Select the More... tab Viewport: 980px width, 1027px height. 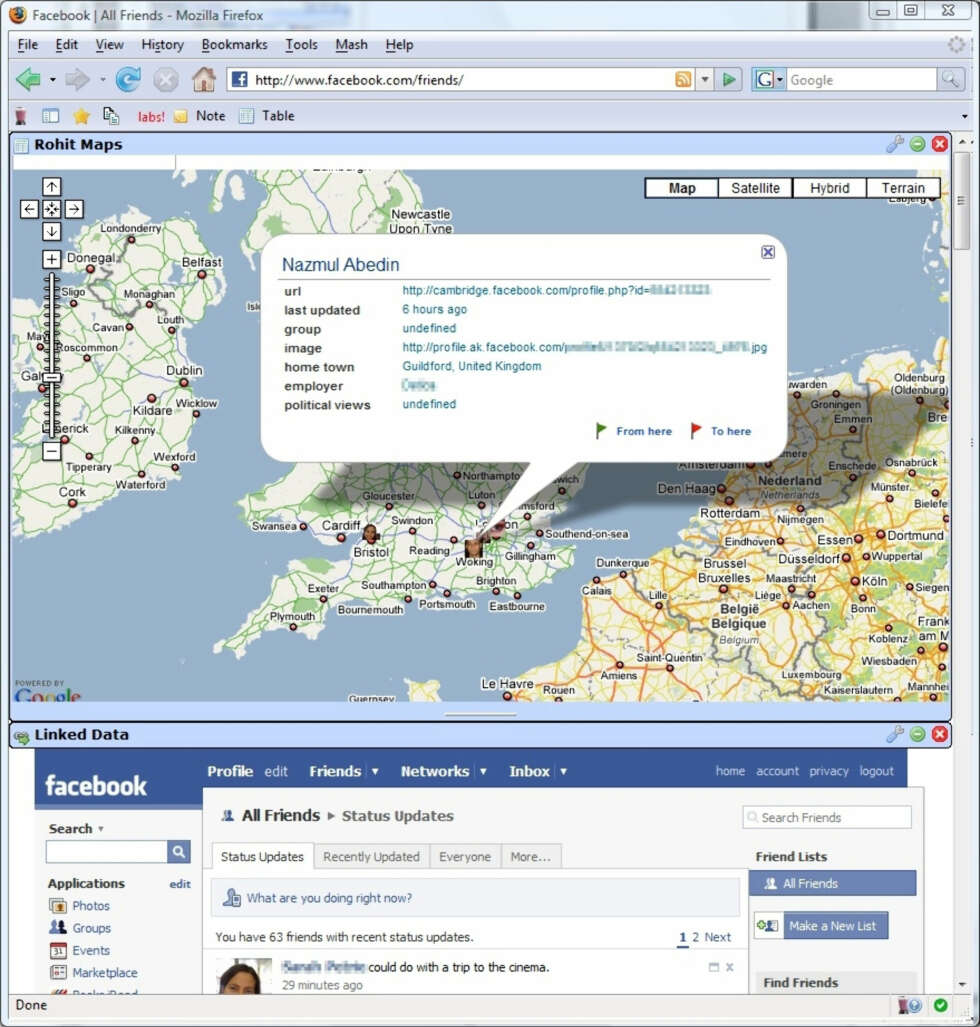click(x=531, y=857)
